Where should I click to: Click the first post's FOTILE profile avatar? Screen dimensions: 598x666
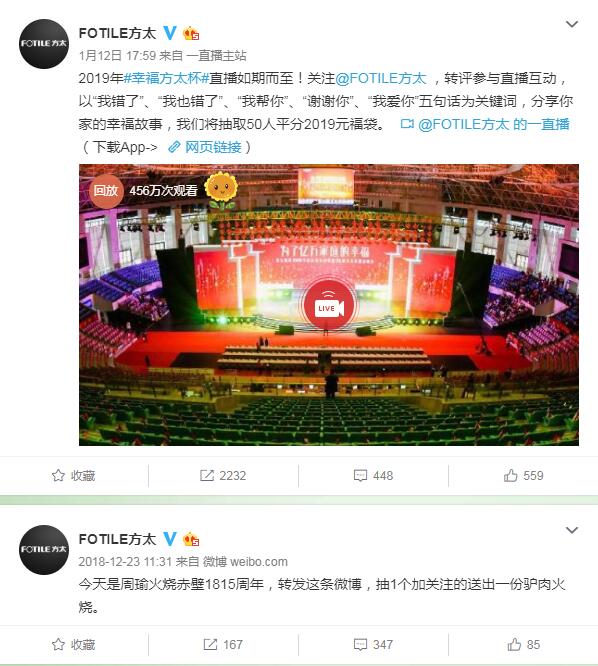coord(44,44)
